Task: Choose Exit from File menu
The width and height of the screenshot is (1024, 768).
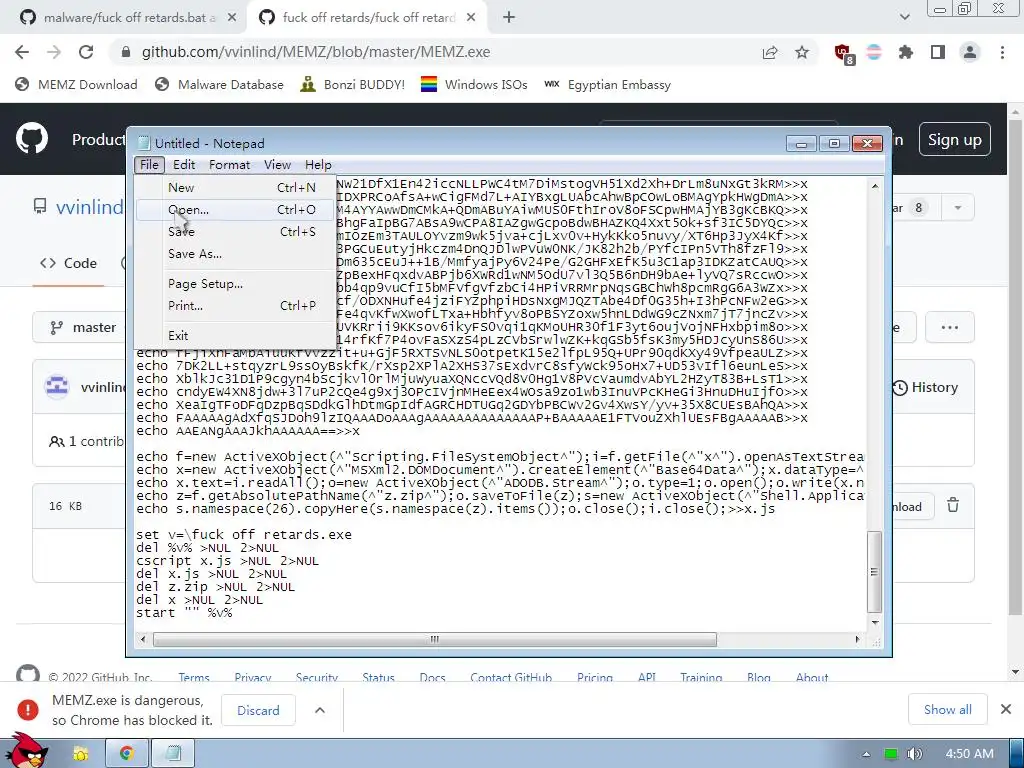Action: tap(236, 335)
